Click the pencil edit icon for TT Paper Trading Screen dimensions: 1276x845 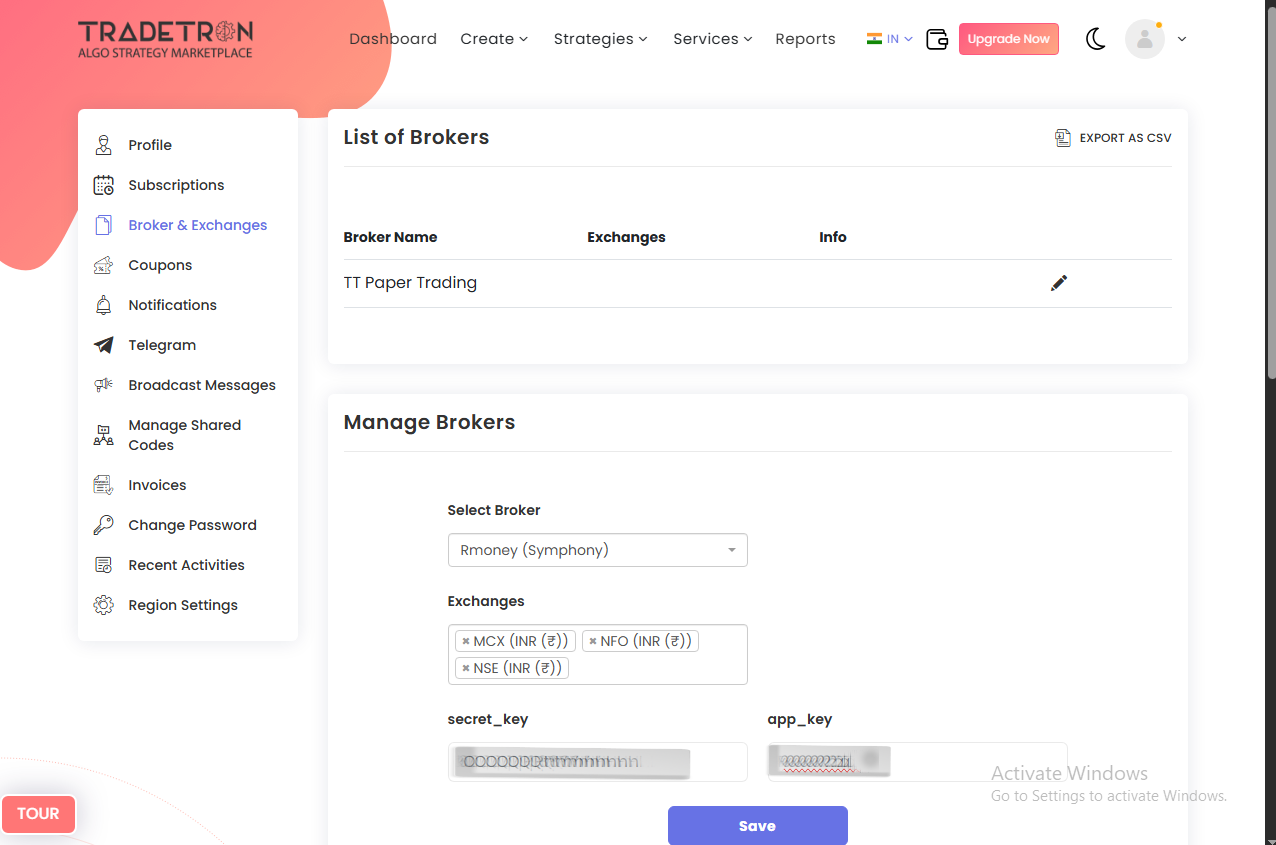[x=1059, y=283]
